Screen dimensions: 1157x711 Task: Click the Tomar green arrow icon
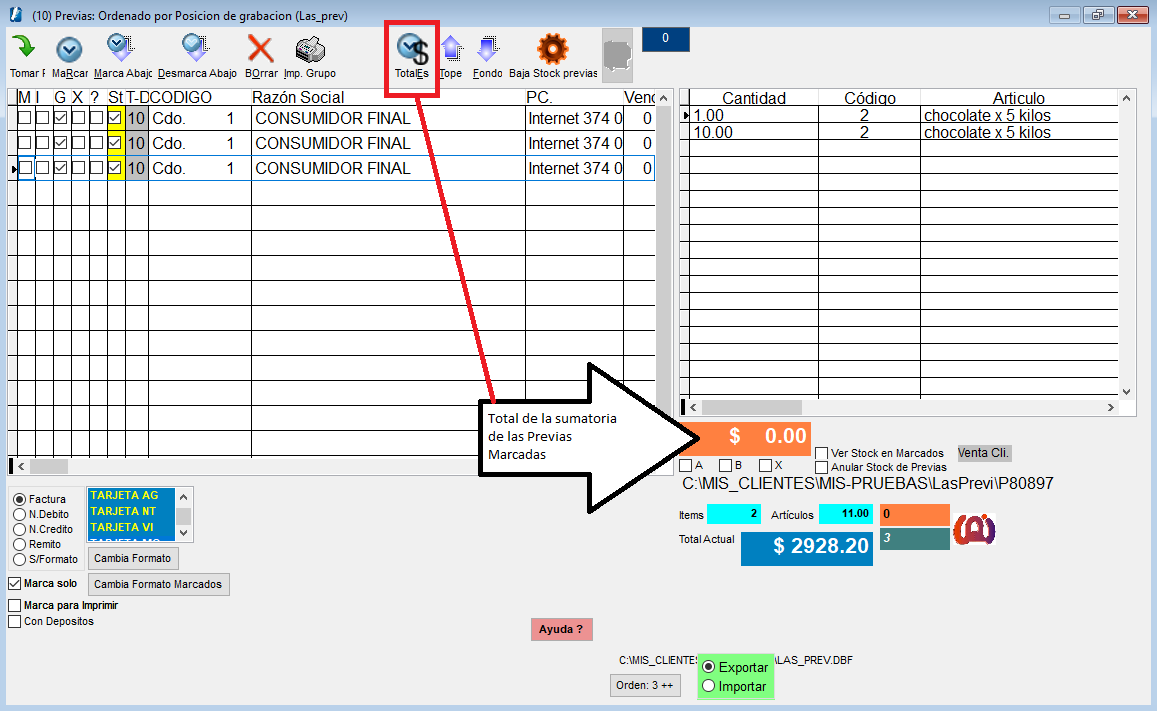pos(24,48)
